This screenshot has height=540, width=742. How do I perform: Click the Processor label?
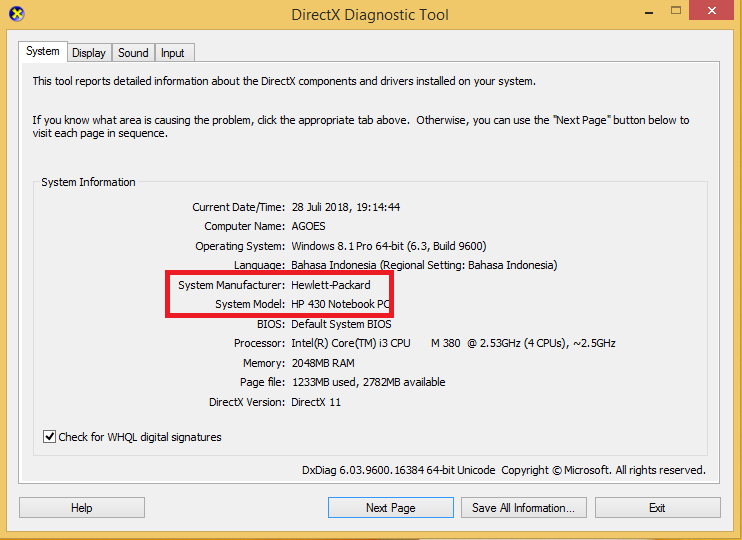tap(259, 343)
